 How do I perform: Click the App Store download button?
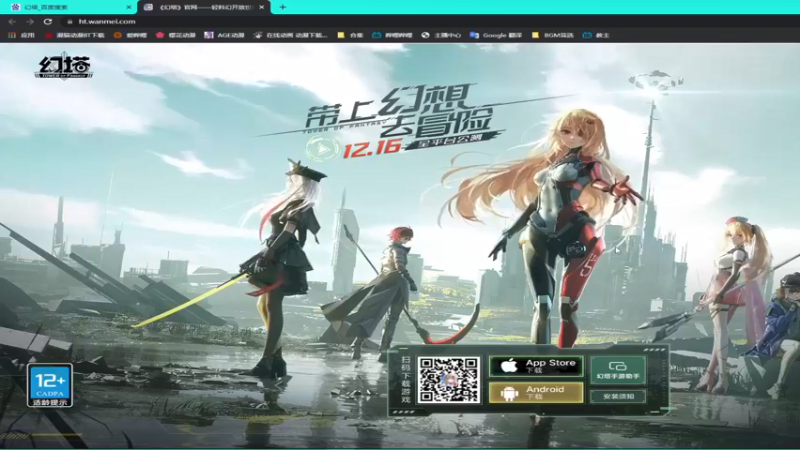(536, 366)
